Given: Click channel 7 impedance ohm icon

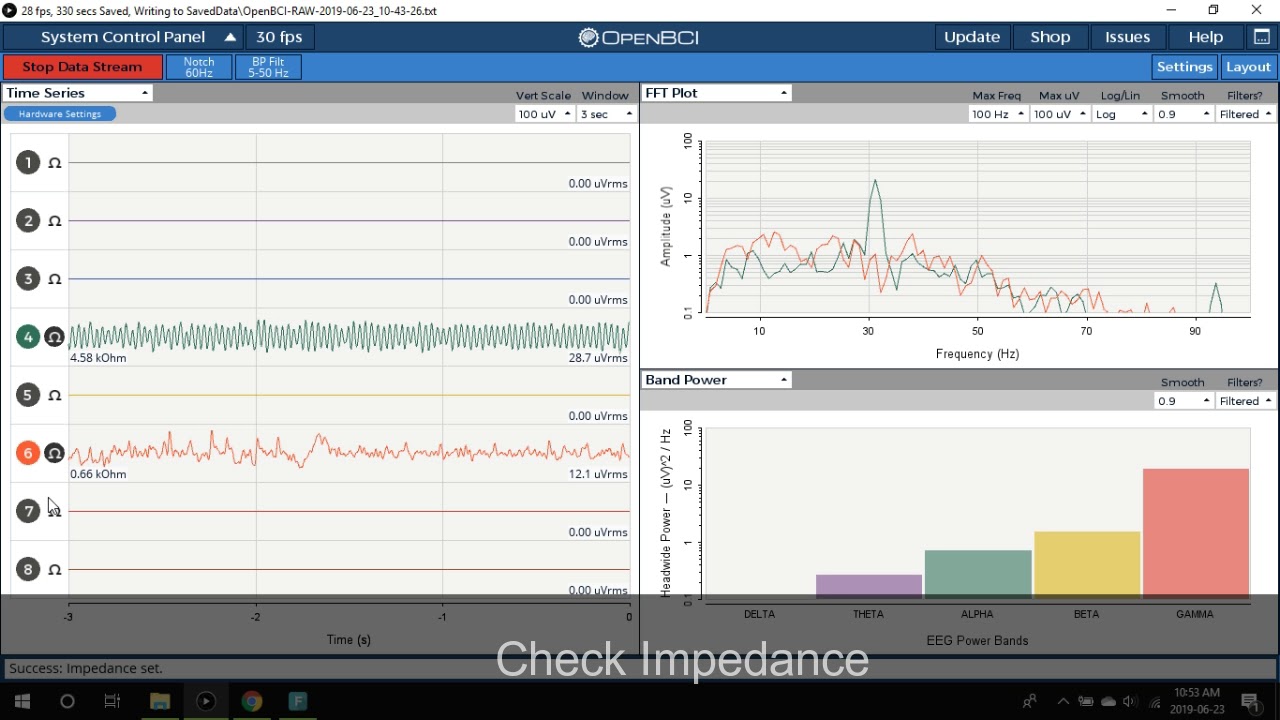Looking at the screenshot, I should pyautogui.click(x=55, y=511).
